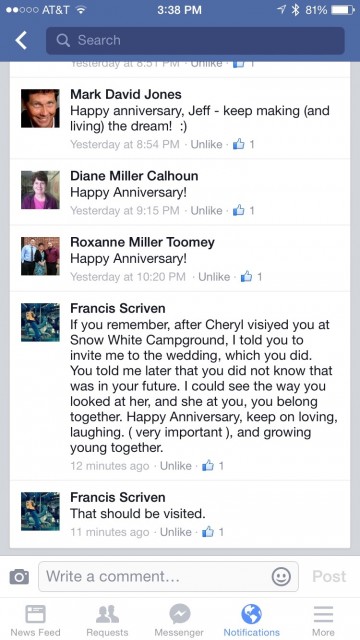Open the camera icon to attach photo
Screen dimensions: 360x640
tap(19, 577)
